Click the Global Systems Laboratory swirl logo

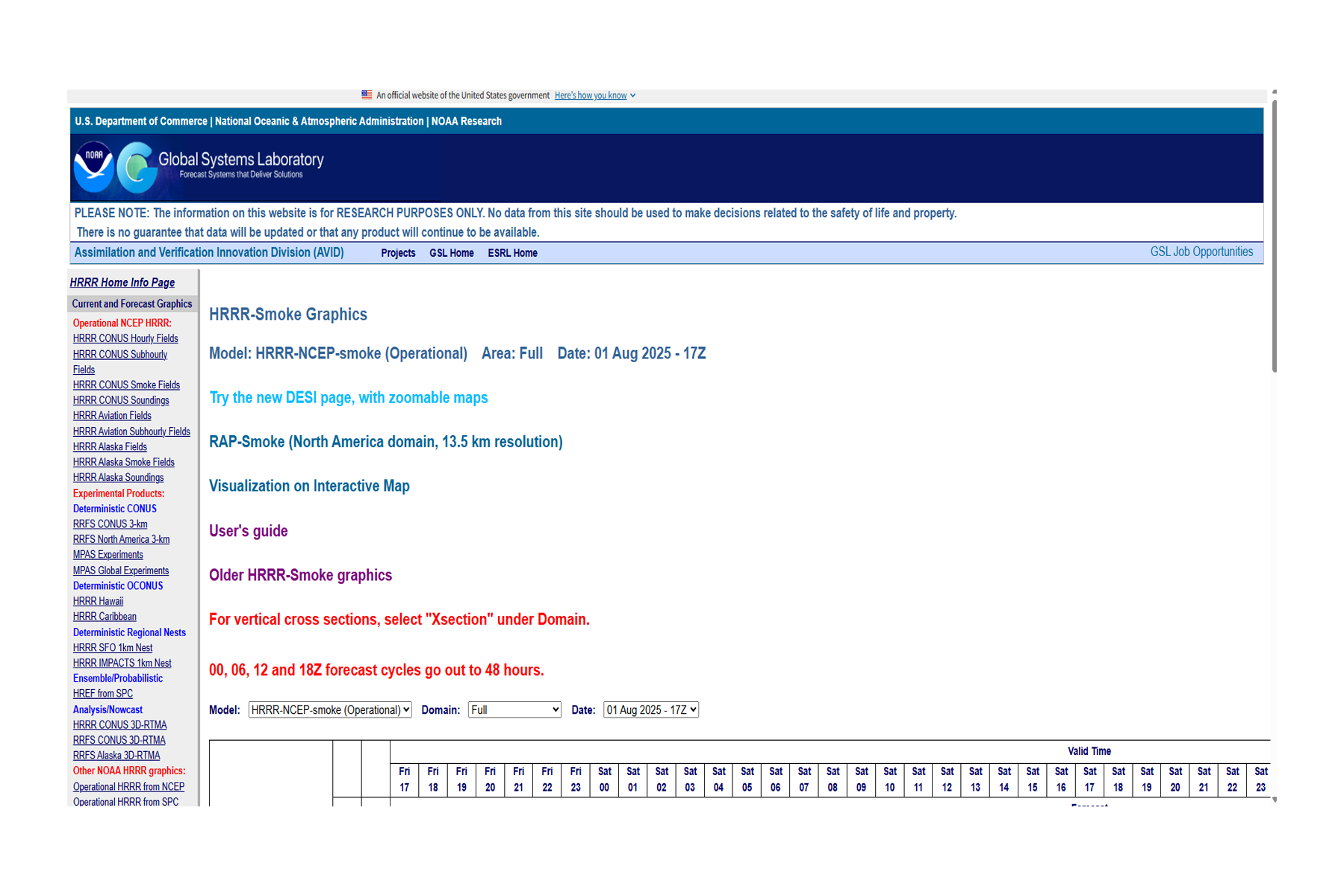coord(137,167)
